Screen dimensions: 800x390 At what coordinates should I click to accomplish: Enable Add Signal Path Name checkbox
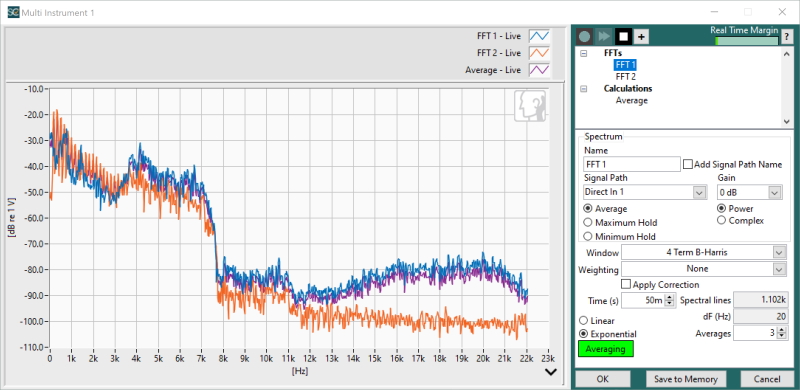coord(688,164)
